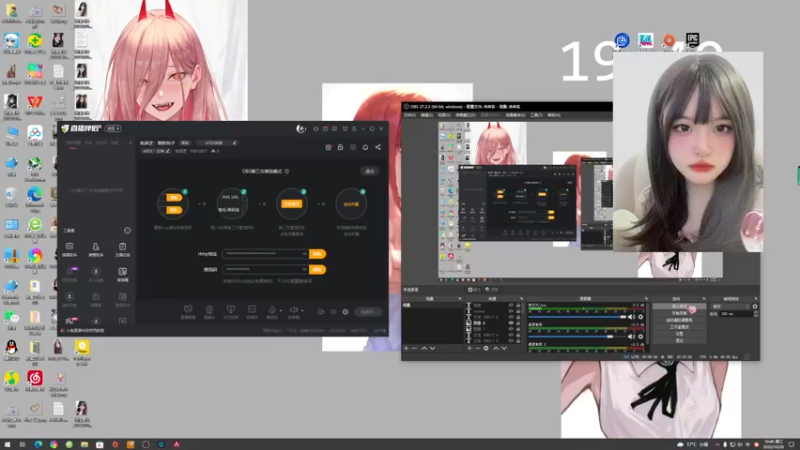Click the first channel volume slider in OBS mixer
The image size is (800, 450).
578,317
